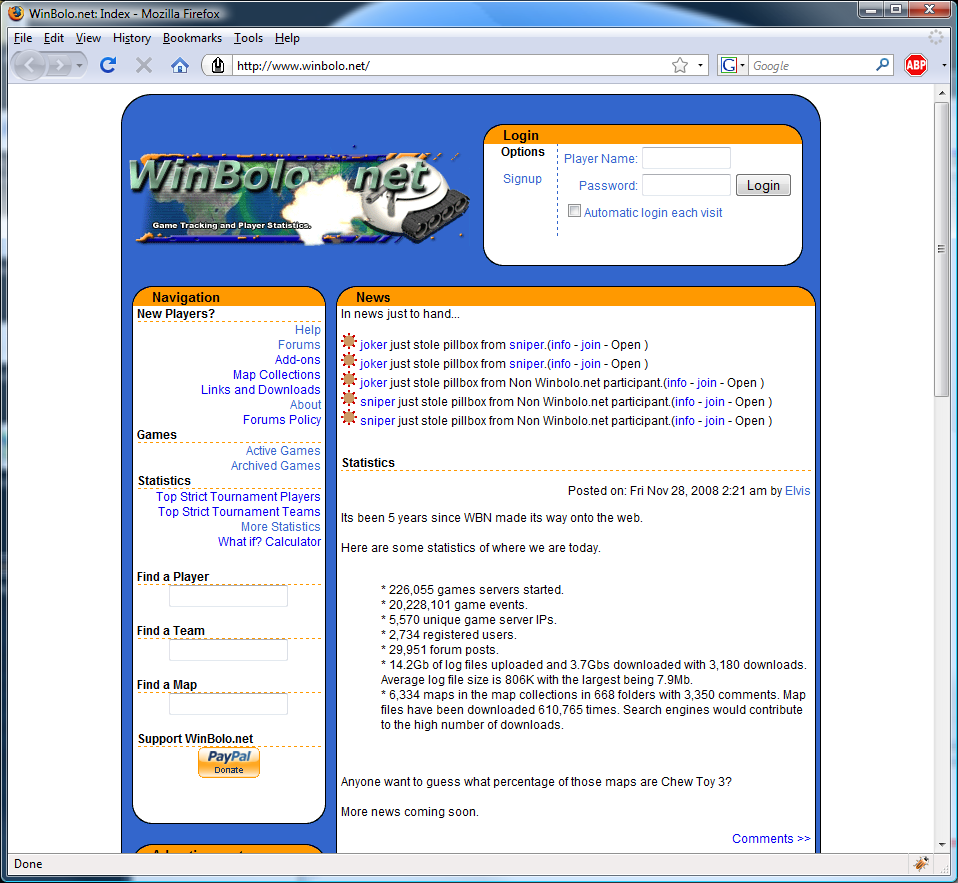
Task: Reload the page with the refresh icon
Action: (x=108, y=65)
